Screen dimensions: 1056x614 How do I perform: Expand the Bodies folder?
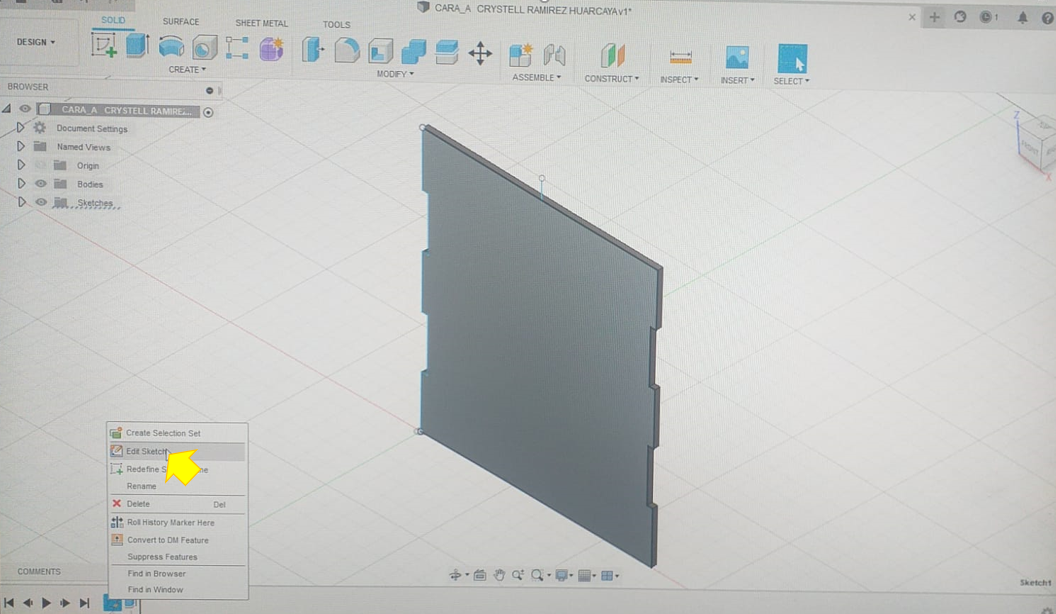click(21, 183)
